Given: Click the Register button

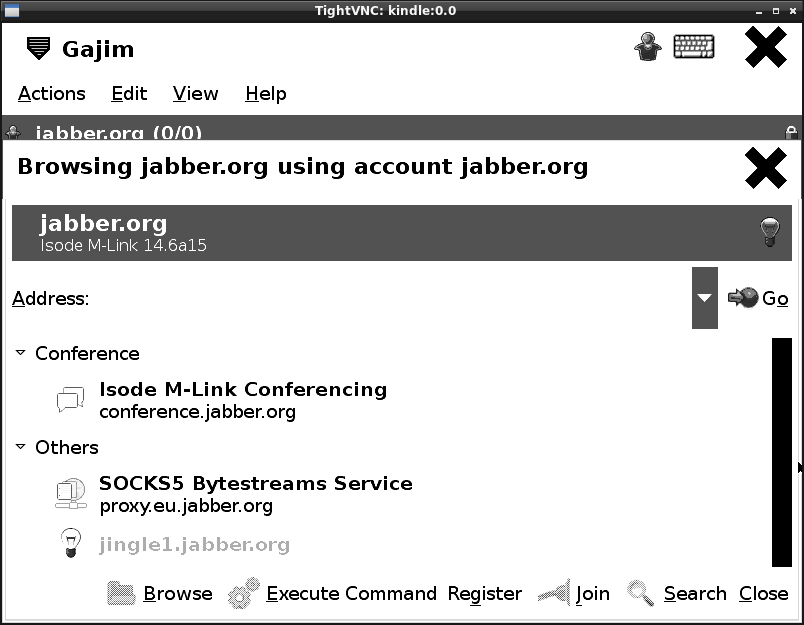Looking at the screenshot, I should coord(485,594).
